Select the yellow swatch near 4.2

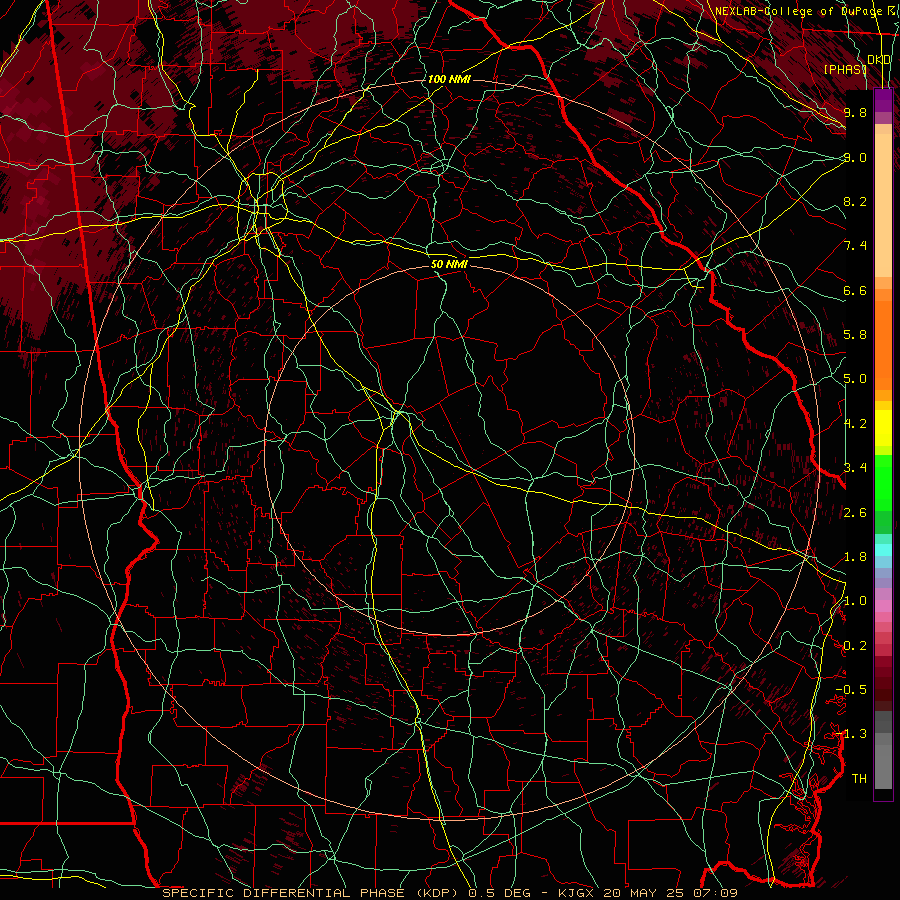pos(883,428)
